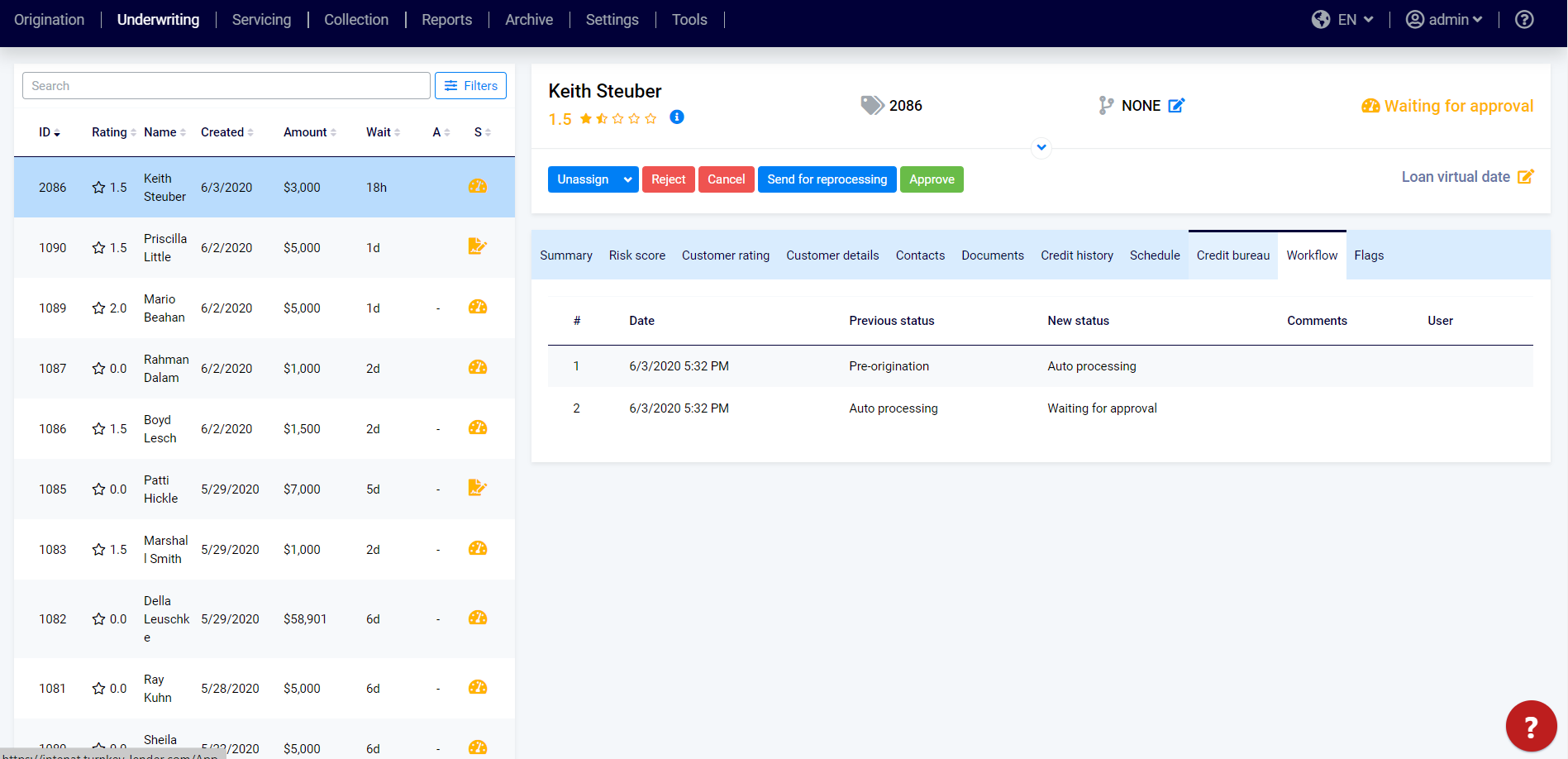
Task: Expand the loan header details chevron
Action: coord(1041,147)
